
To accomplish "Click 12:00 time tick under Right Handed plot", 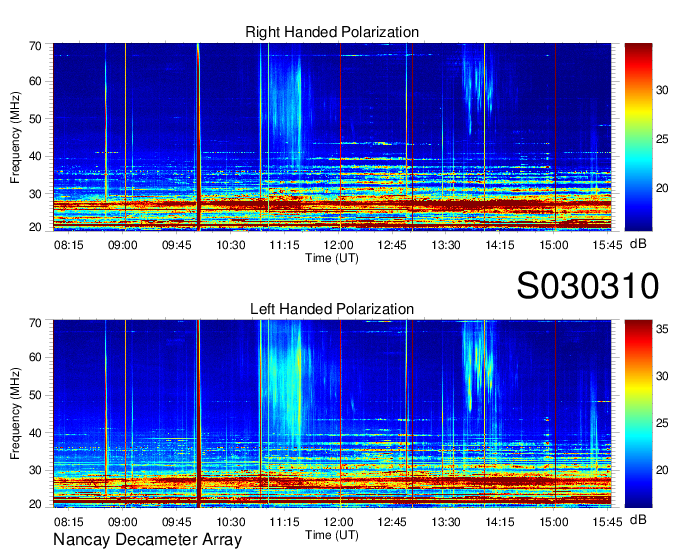I will (338, 245).
